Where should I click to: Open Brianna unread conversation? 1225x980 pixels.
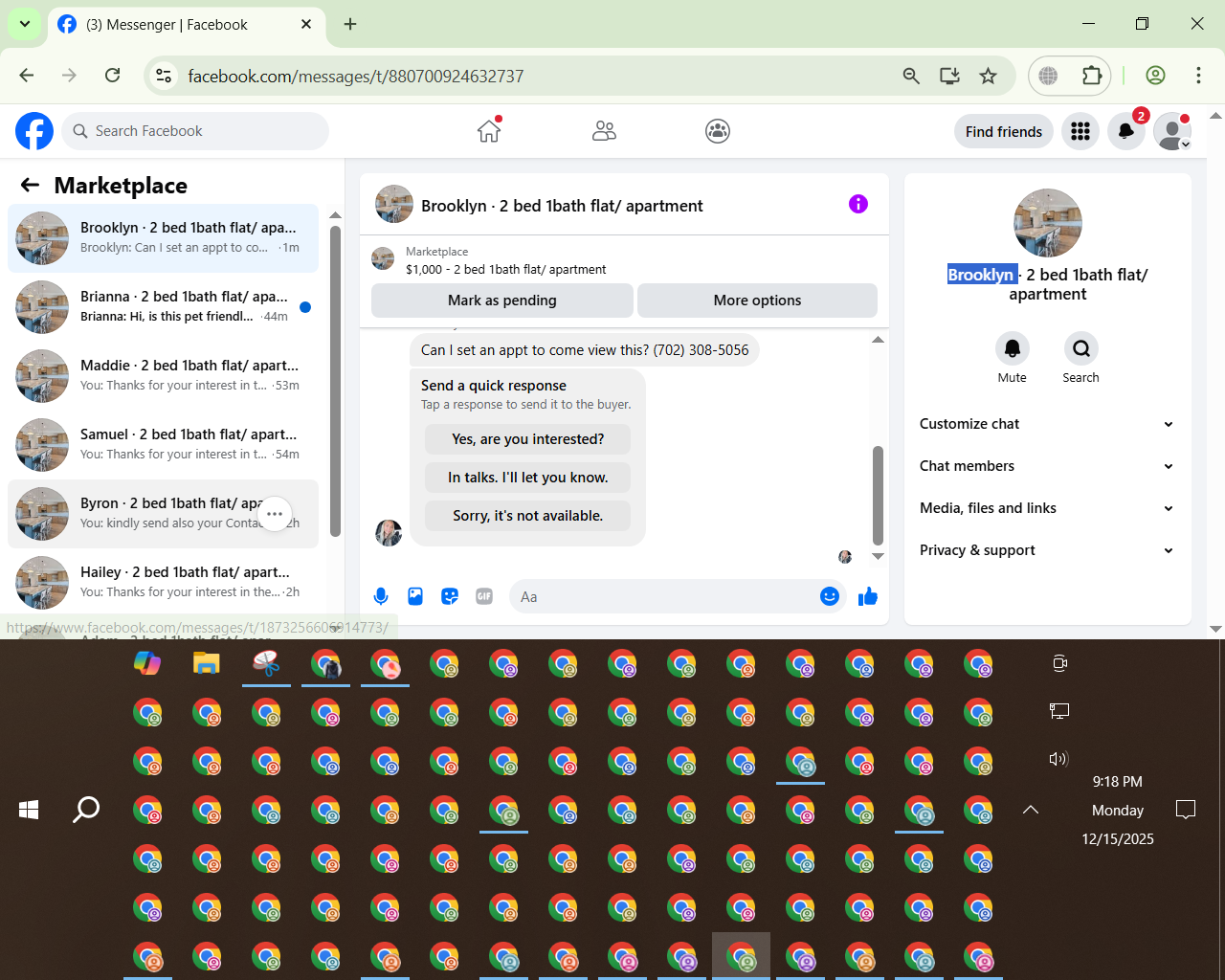click(x=163, y=307)
